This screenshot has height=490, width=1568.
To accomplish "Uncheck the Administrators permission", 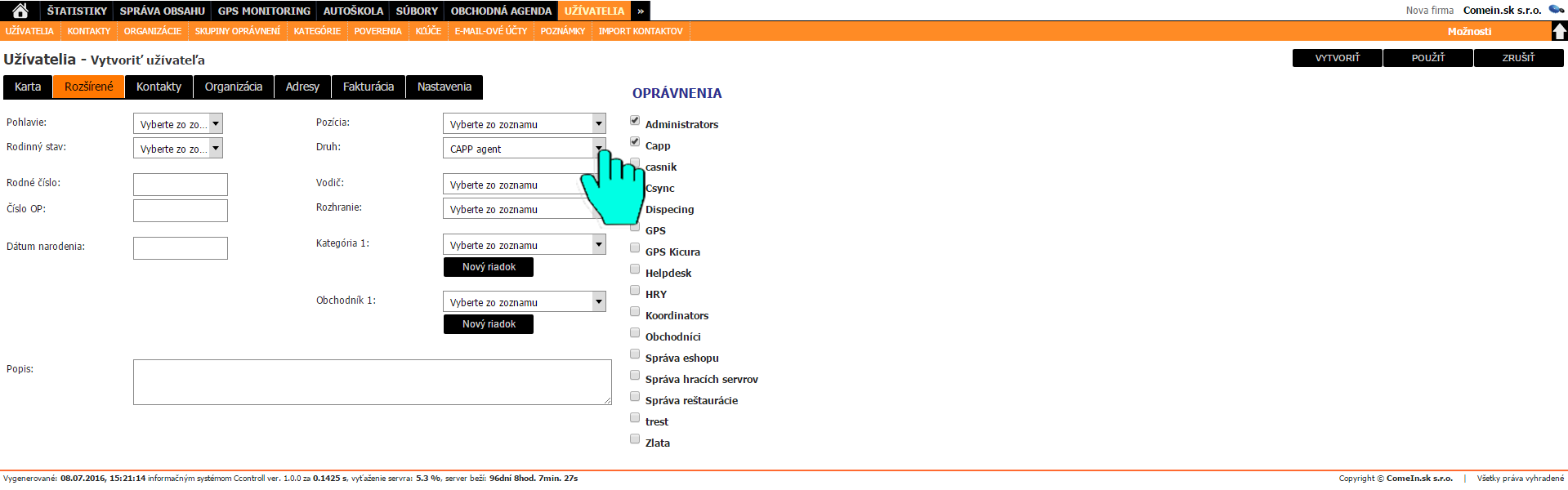I will [x=635, y=121].
